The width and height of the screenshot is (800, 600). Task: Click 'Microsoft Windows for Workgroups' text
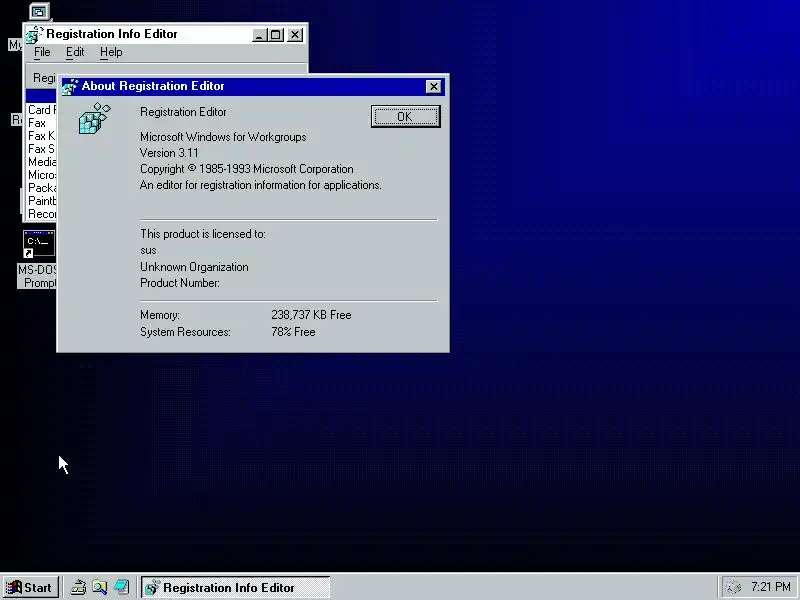[223, 137]
